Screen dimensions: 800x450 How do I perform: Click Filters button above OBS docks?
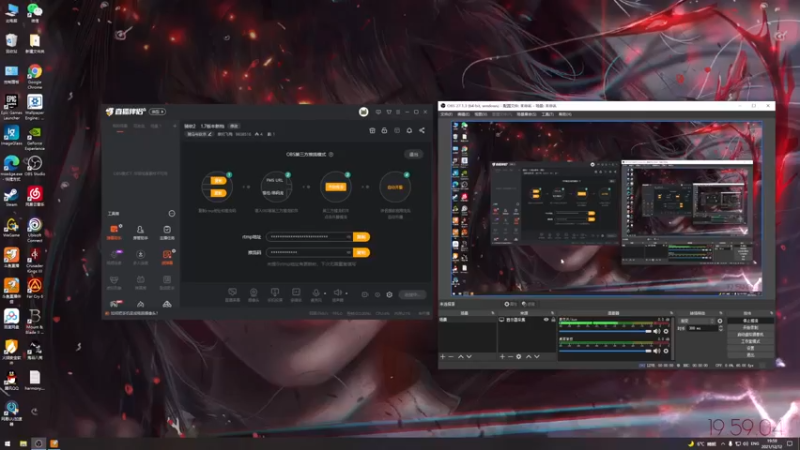(528, 304)
